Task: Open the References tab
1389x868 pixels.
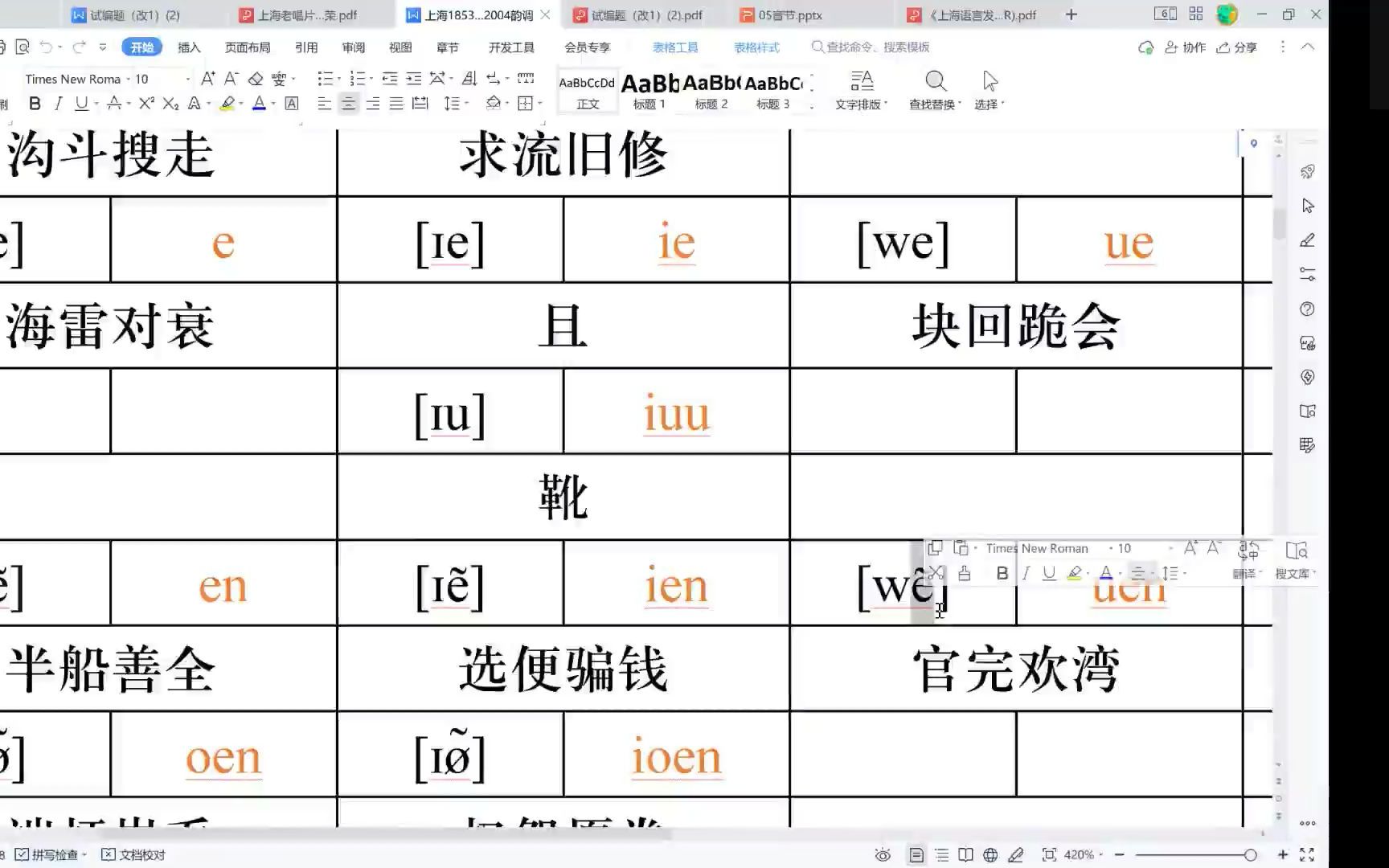Action: coord(306,47)
